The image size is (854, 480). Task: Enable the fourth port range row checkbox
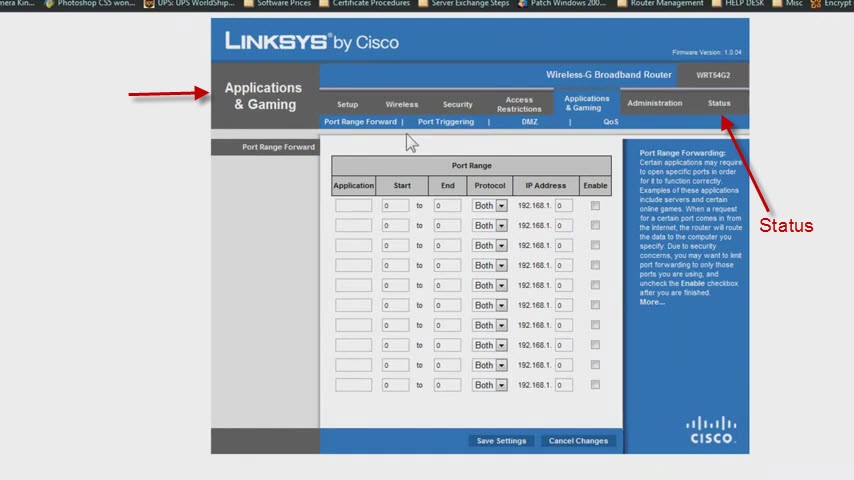[x=595, y=265]
